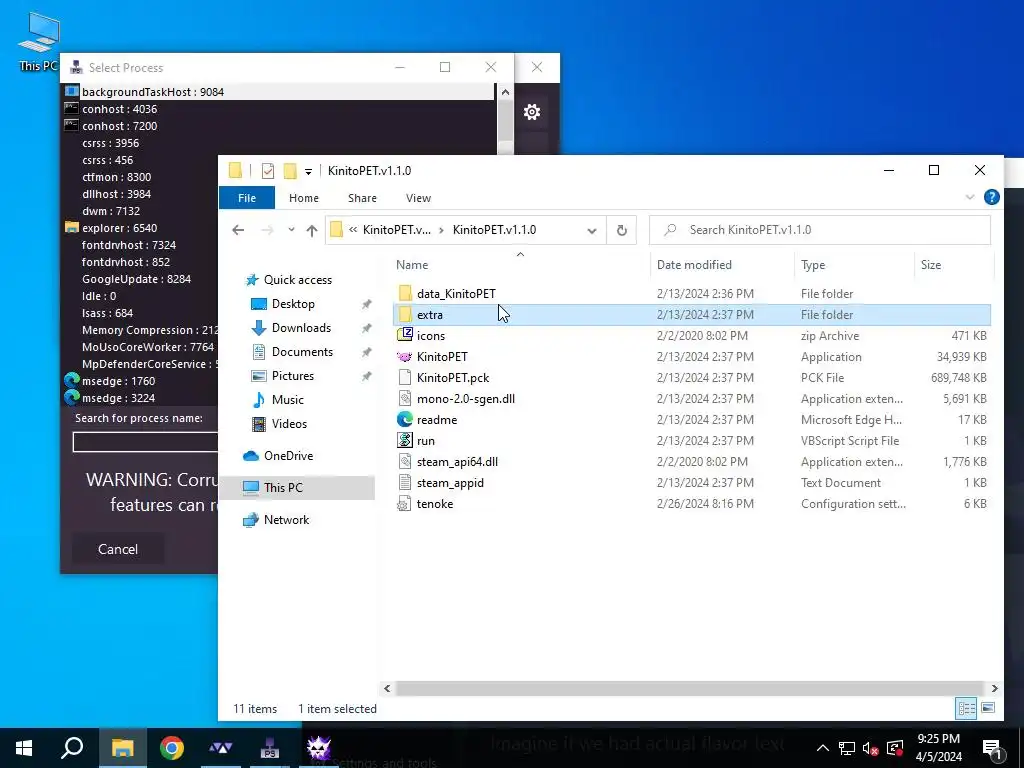Select the KinitoPET application file
1024x768 pixels.
[x=442, y=357]
